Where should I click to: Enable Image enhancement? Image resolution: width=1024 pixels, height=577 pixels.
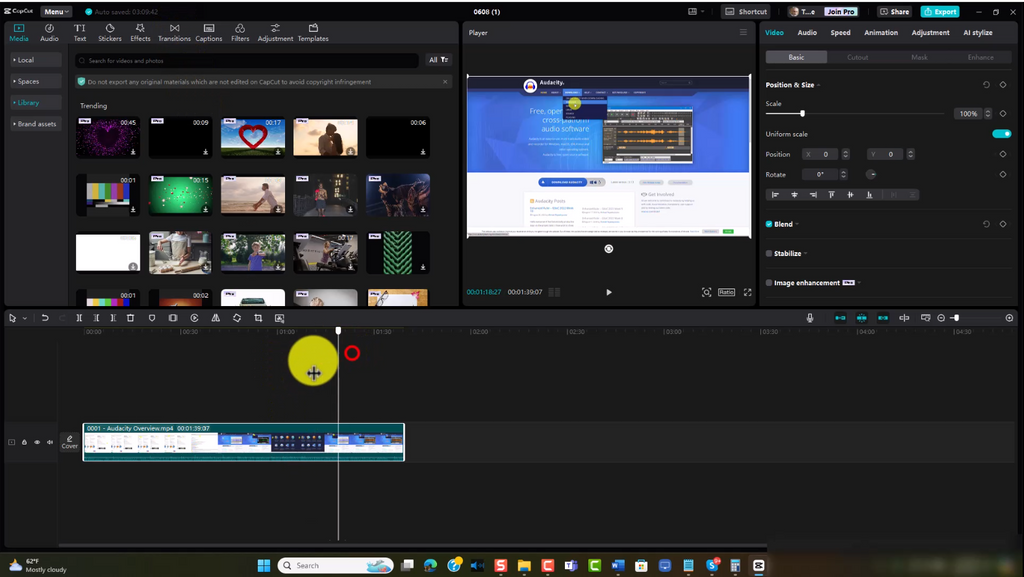tap(768, 282)
